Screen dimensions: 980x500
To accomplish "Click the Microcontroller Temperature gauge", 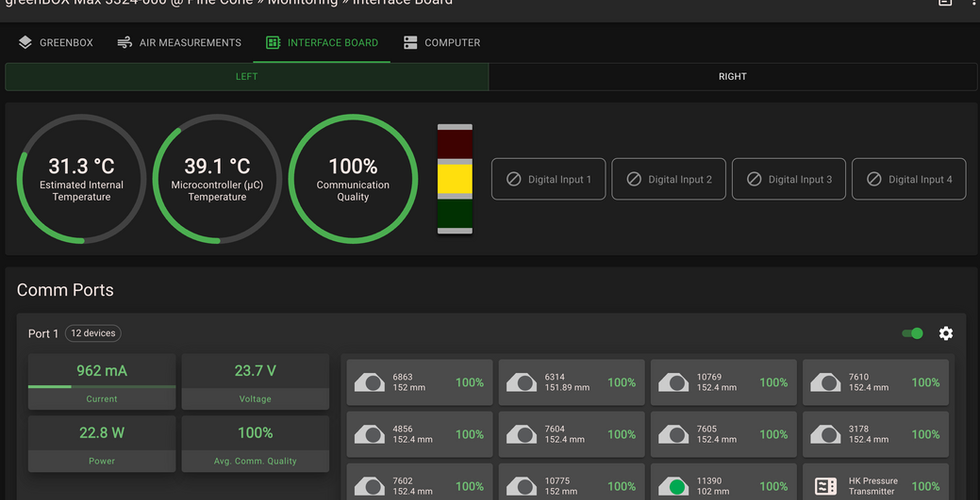I will 217,179.
